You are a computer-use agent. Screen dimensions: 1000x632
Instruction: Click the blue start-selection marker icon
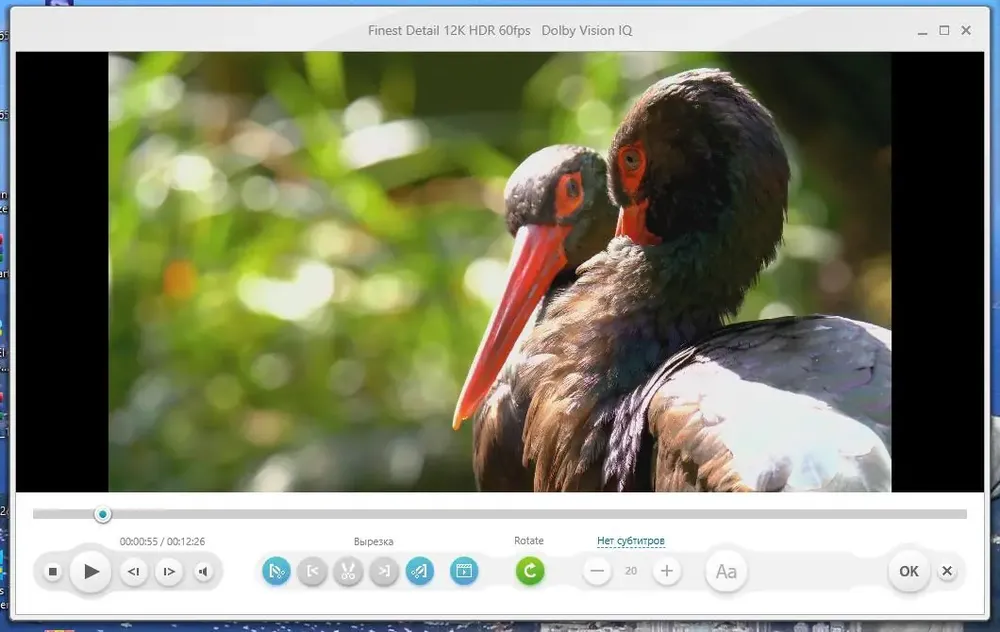276,571
